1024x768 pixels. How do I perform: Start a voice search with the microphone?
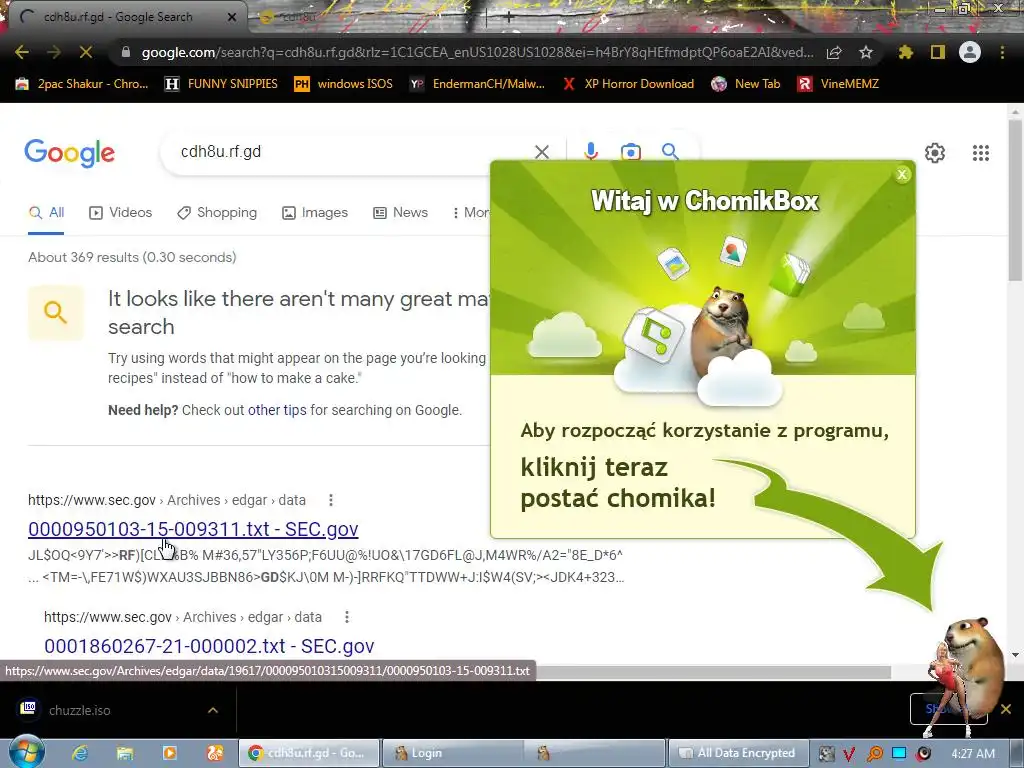click(x=591, y=152)
